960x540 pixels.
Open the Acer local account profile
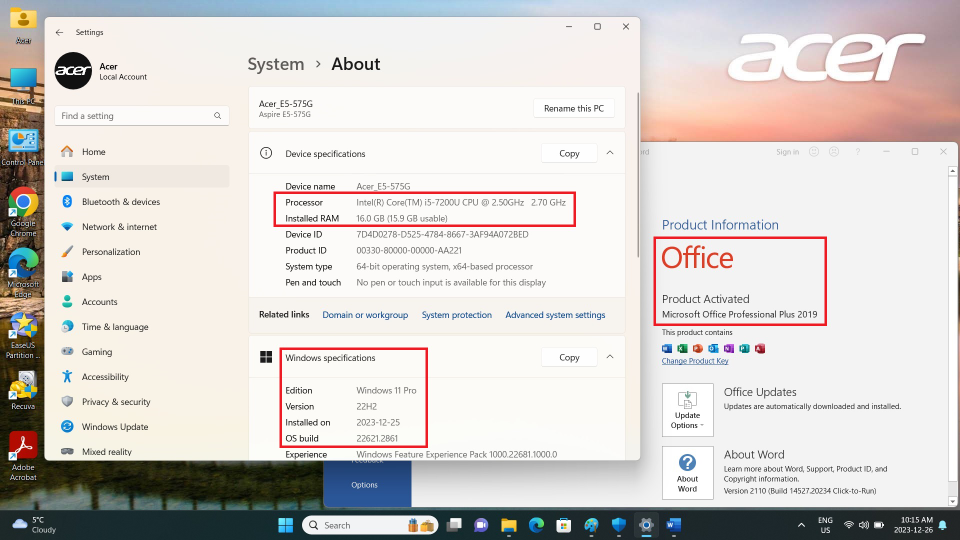tap(101, 71)
